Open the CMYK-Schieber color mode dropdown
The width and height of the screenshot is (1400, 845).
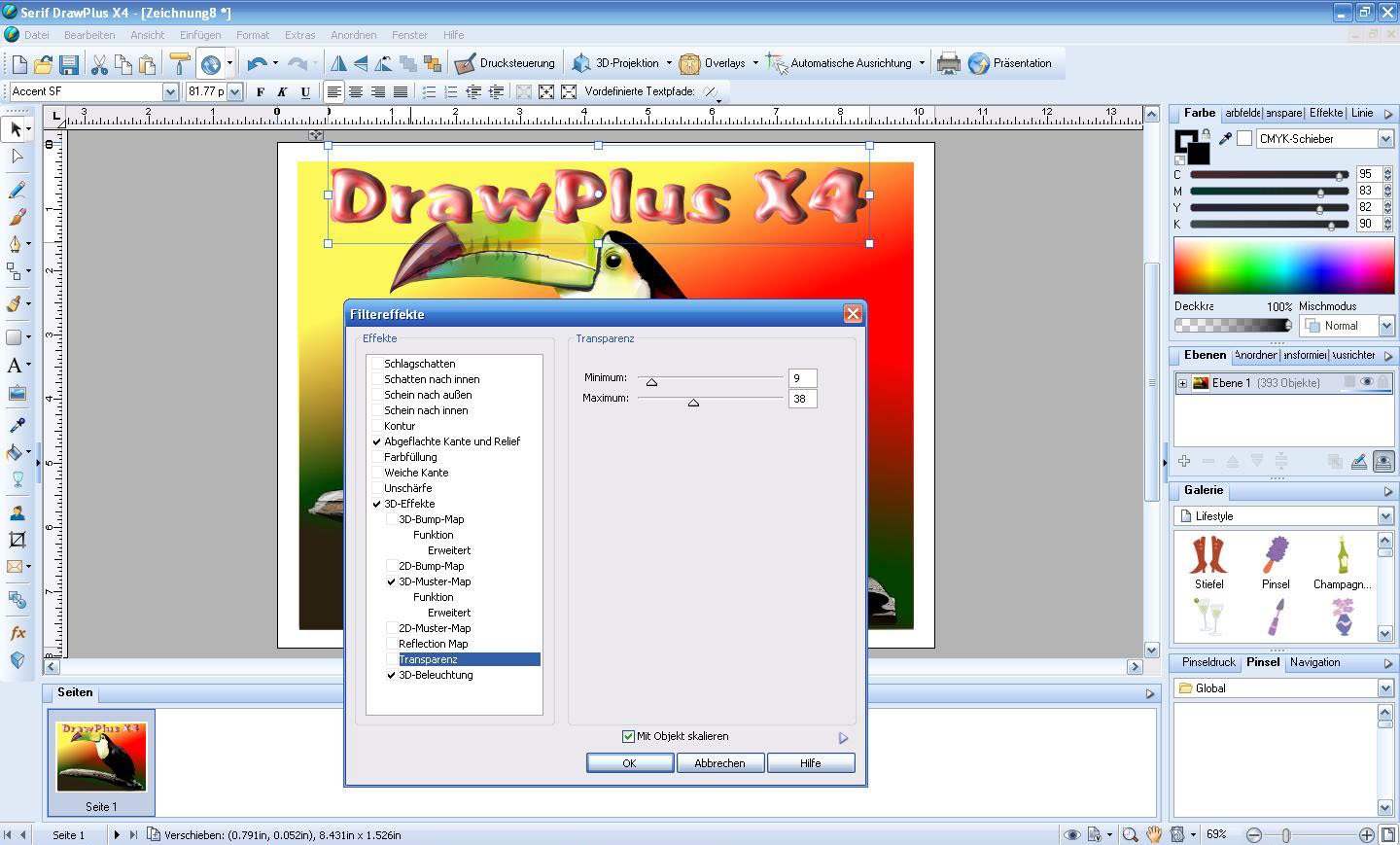(x=1385, y=139)
